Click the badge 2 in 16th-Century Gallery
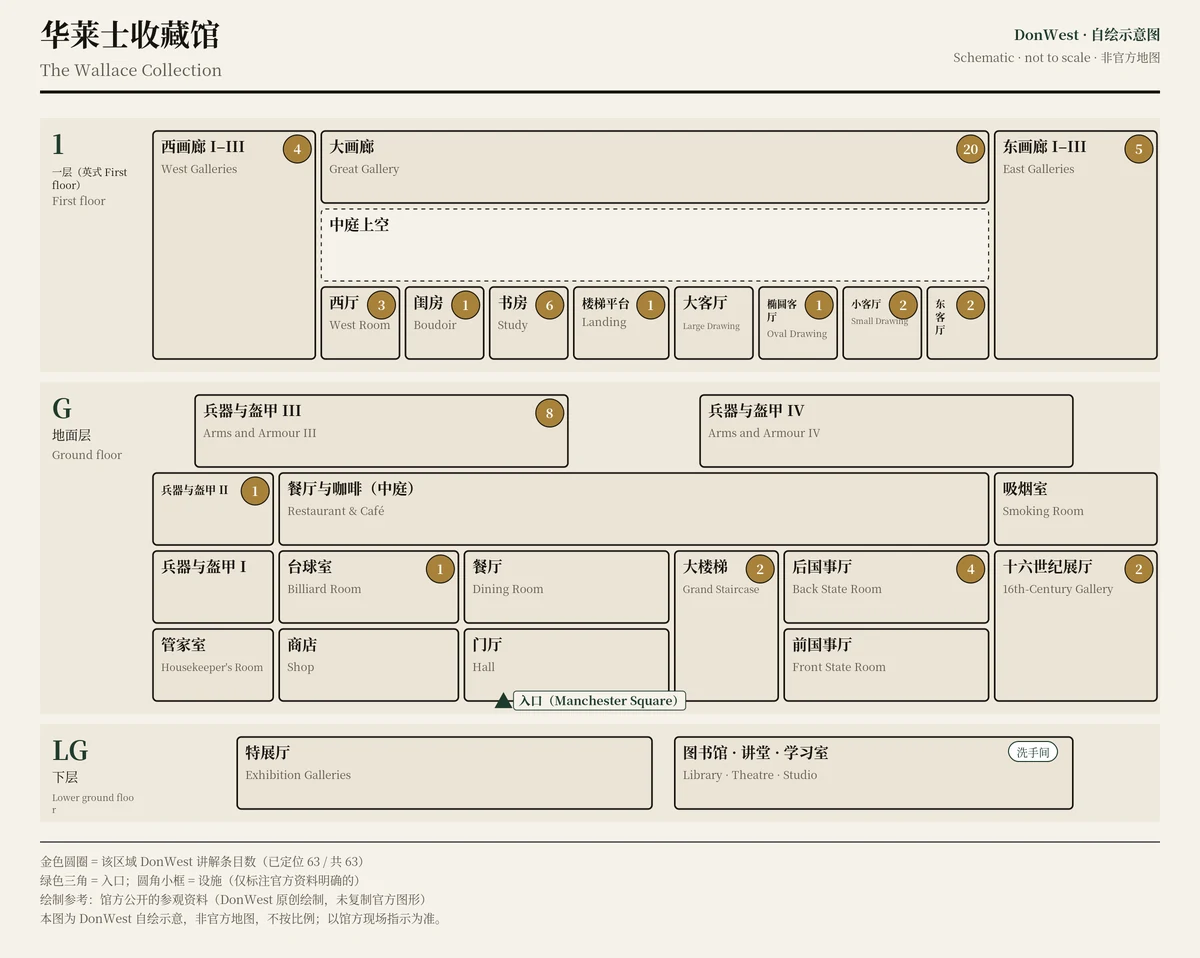The height and width of the screenshot is (958, 1200). 1138,570
